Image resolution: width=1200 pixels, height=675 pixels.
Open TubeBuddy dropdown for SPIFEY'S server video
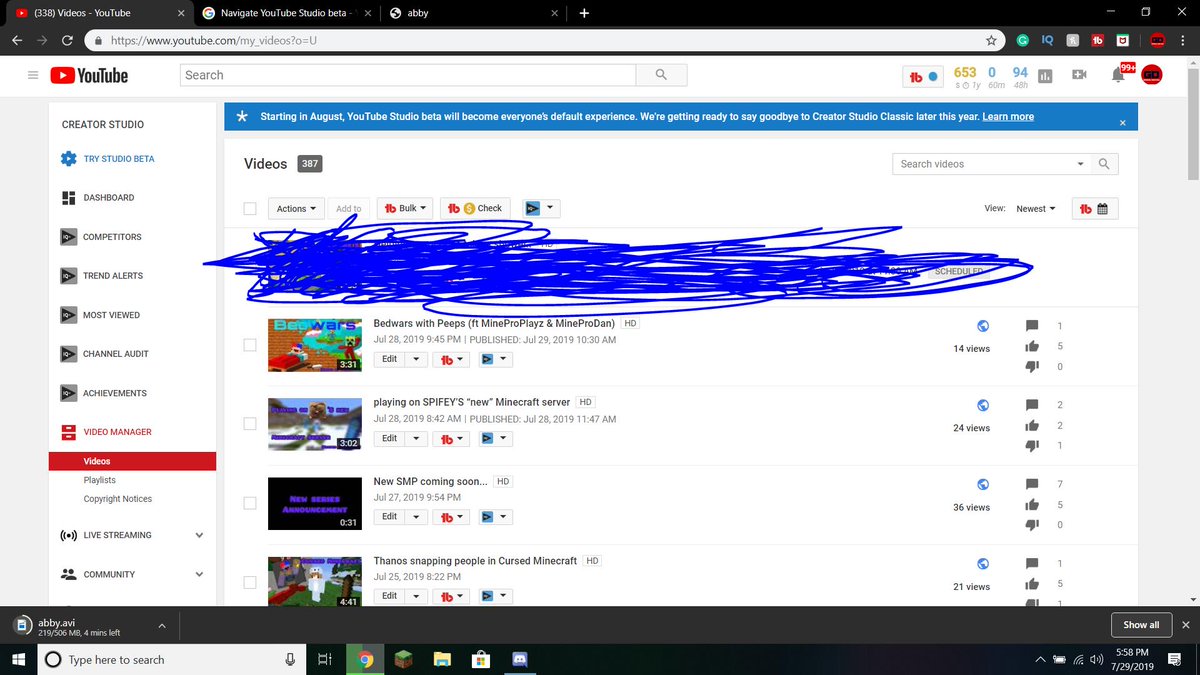coord(453,438)
